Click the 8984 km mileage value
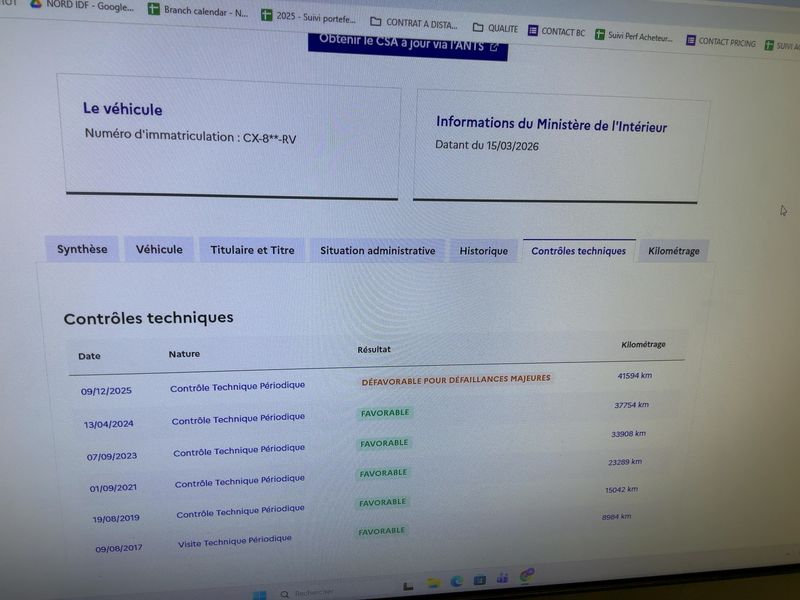The width and height of the screenshot is (800, 600). coord(616,517)
